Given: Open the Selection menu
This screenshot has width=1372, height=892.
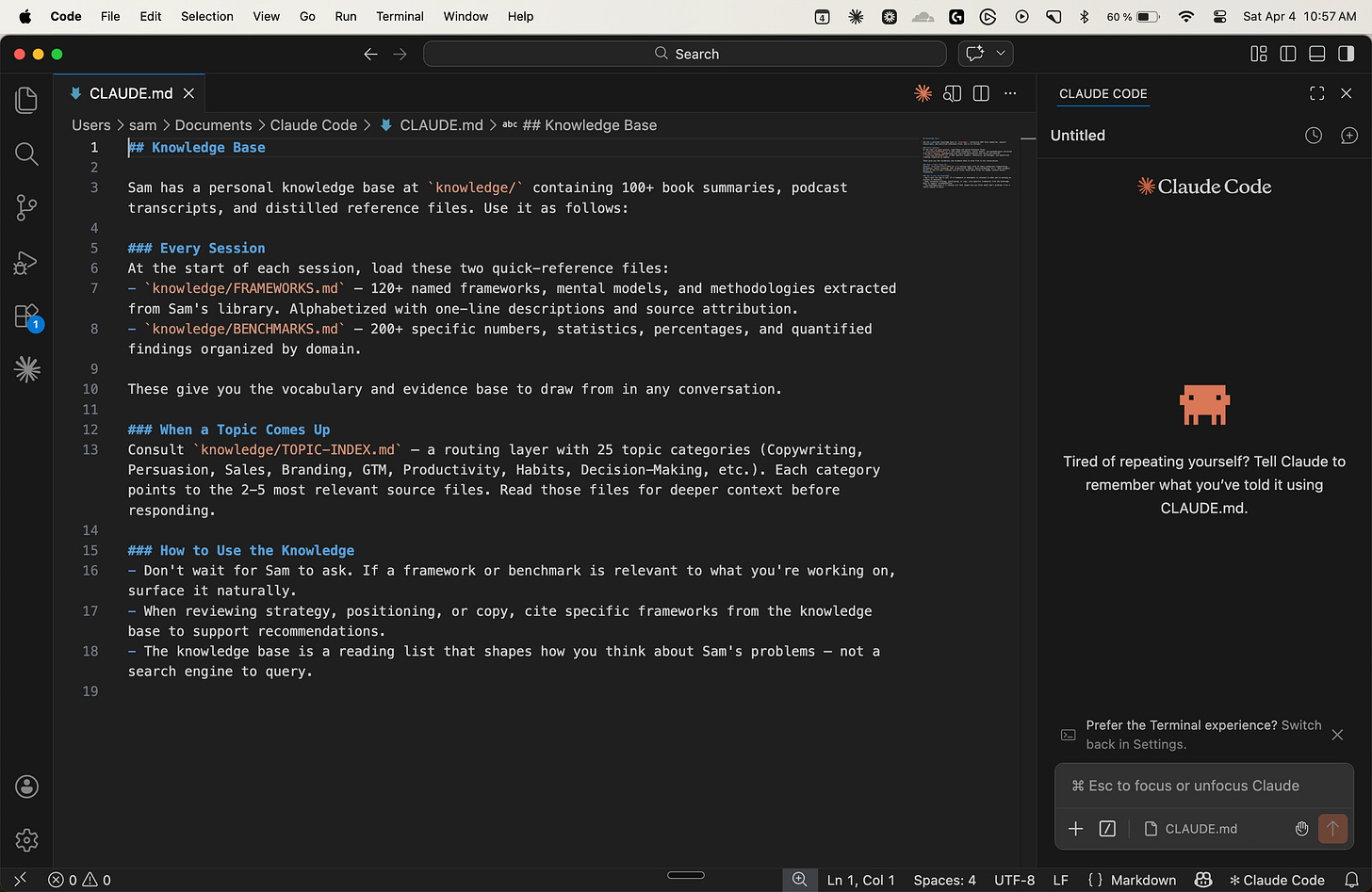Looking at the screenshot, I should 207,16.
